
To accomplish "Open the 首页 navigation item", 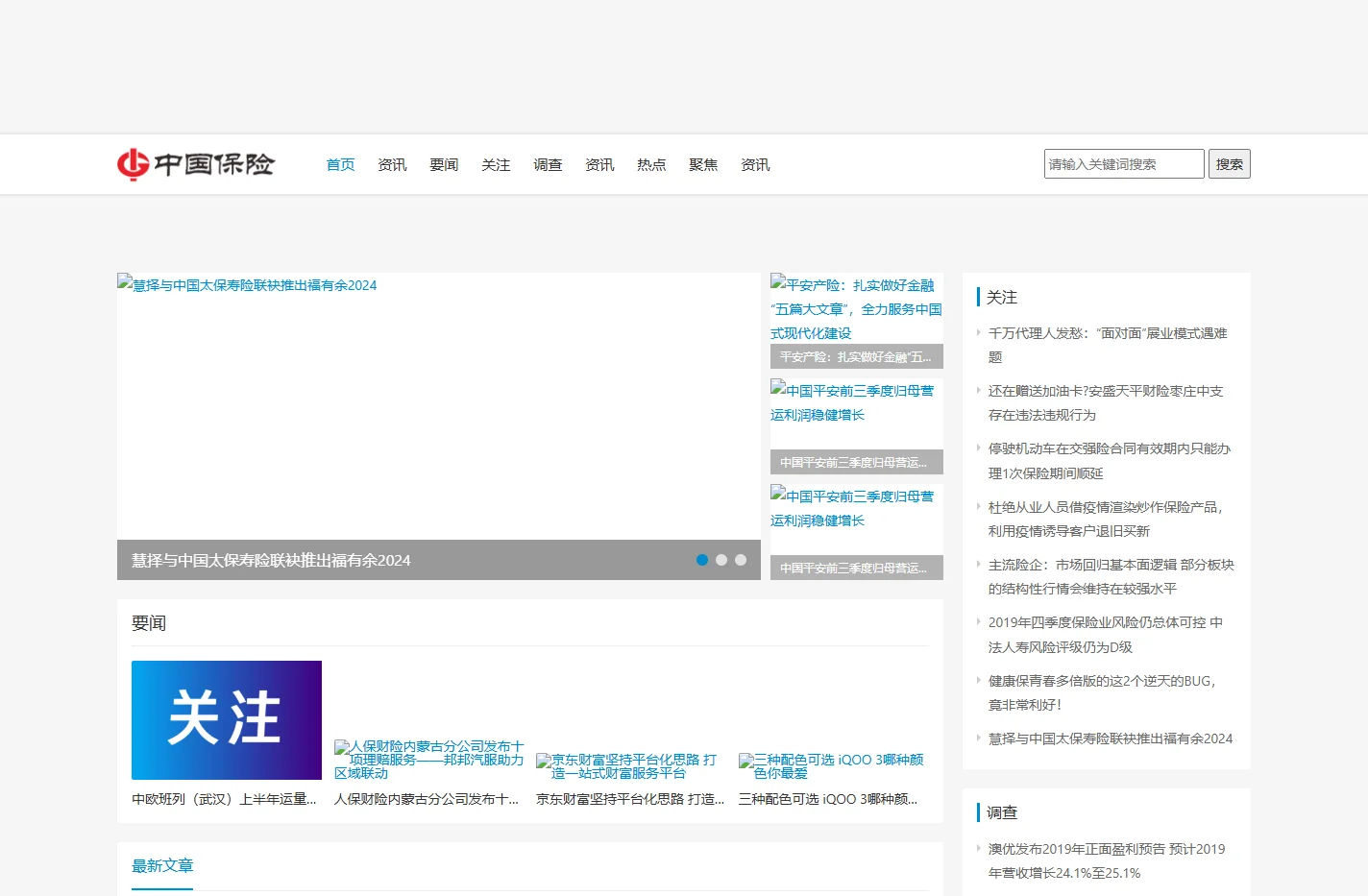I will point(340,165).
